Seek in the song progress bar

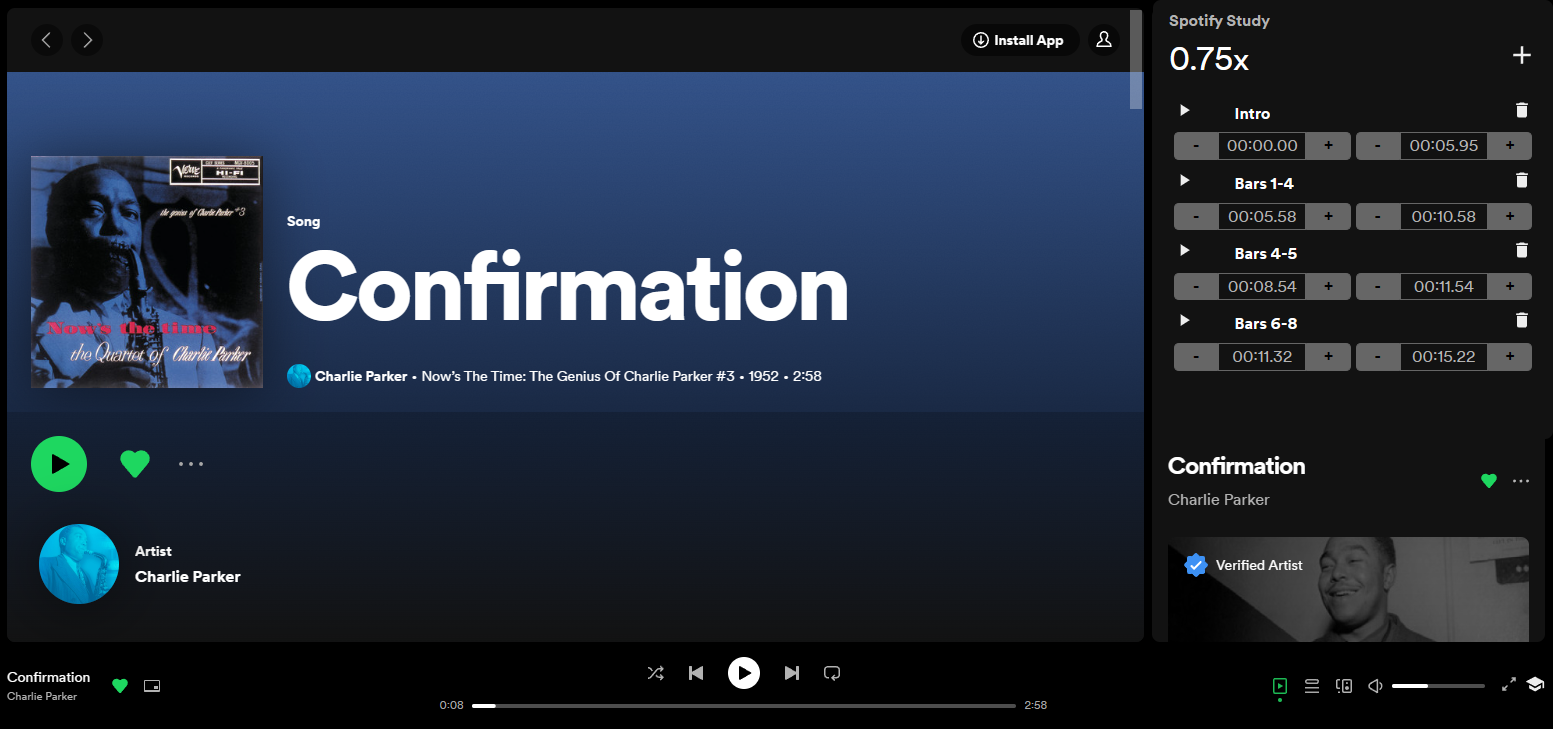744,705
